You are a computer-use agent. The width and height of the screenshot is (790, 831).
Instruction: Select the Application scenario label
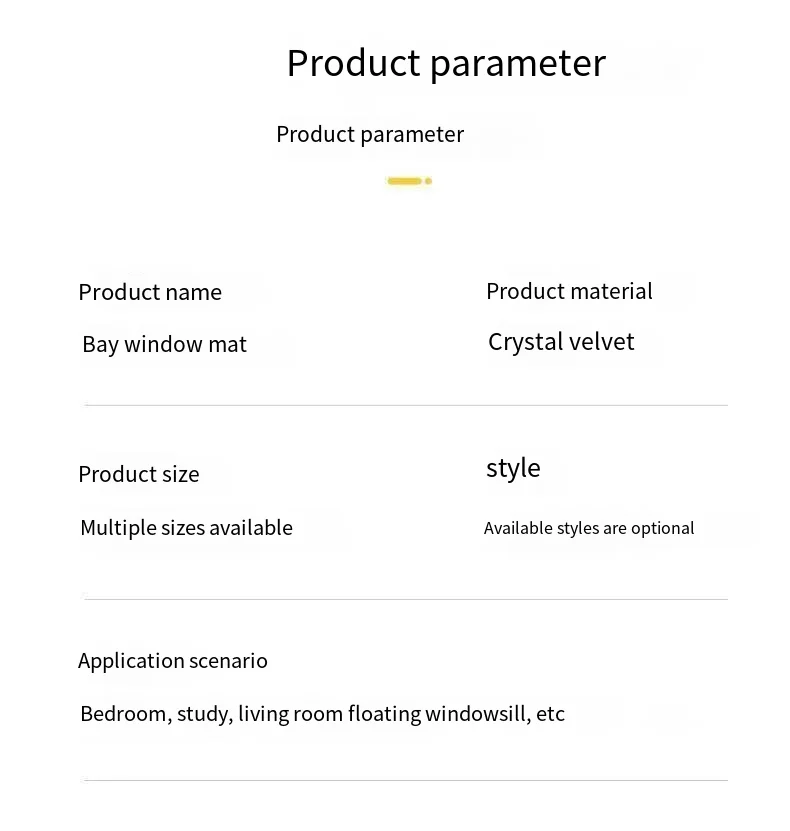[x=173, y=661]
